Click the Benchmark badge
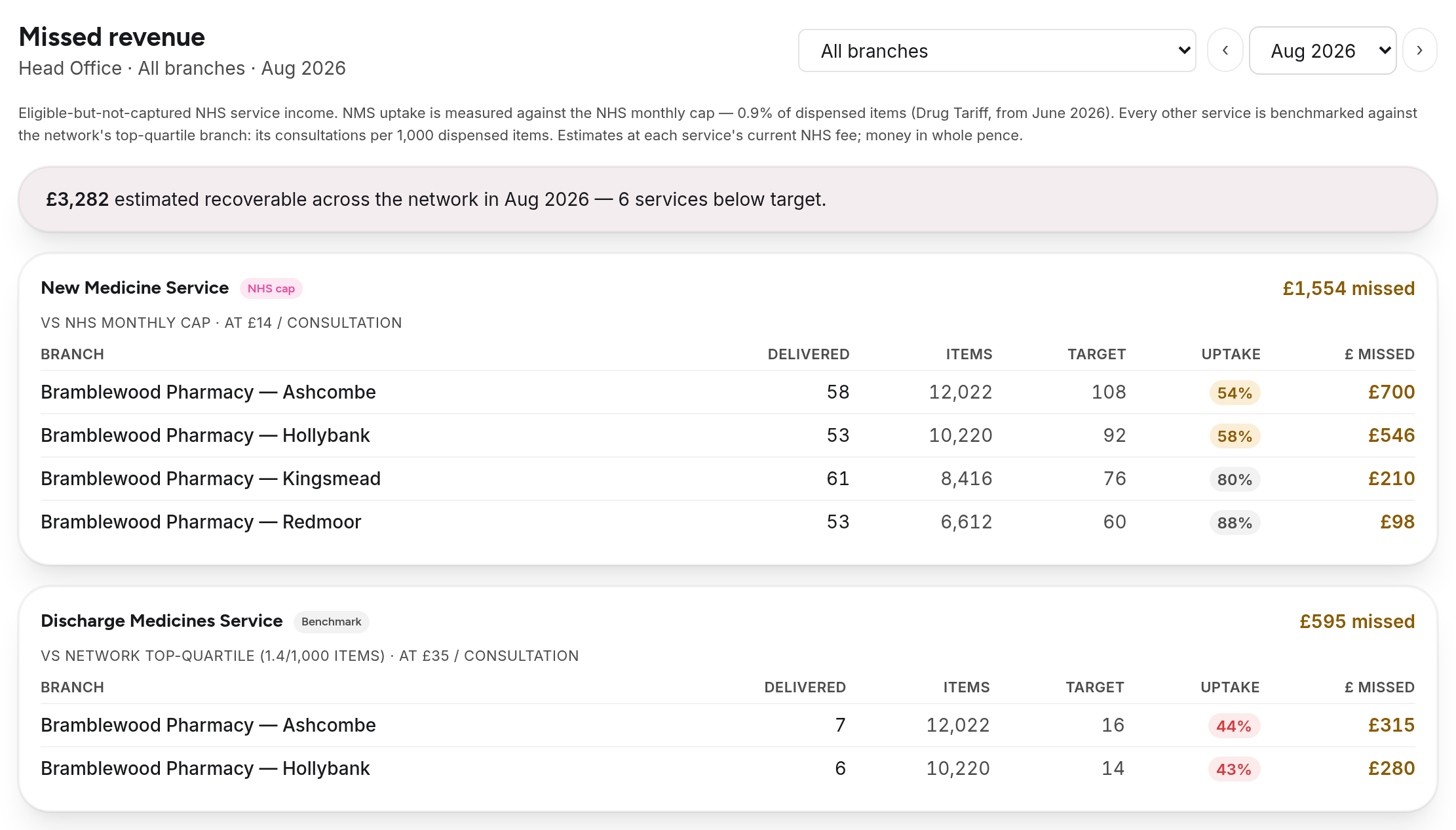This screenshot has width=1456, height=830. (331, 622)
